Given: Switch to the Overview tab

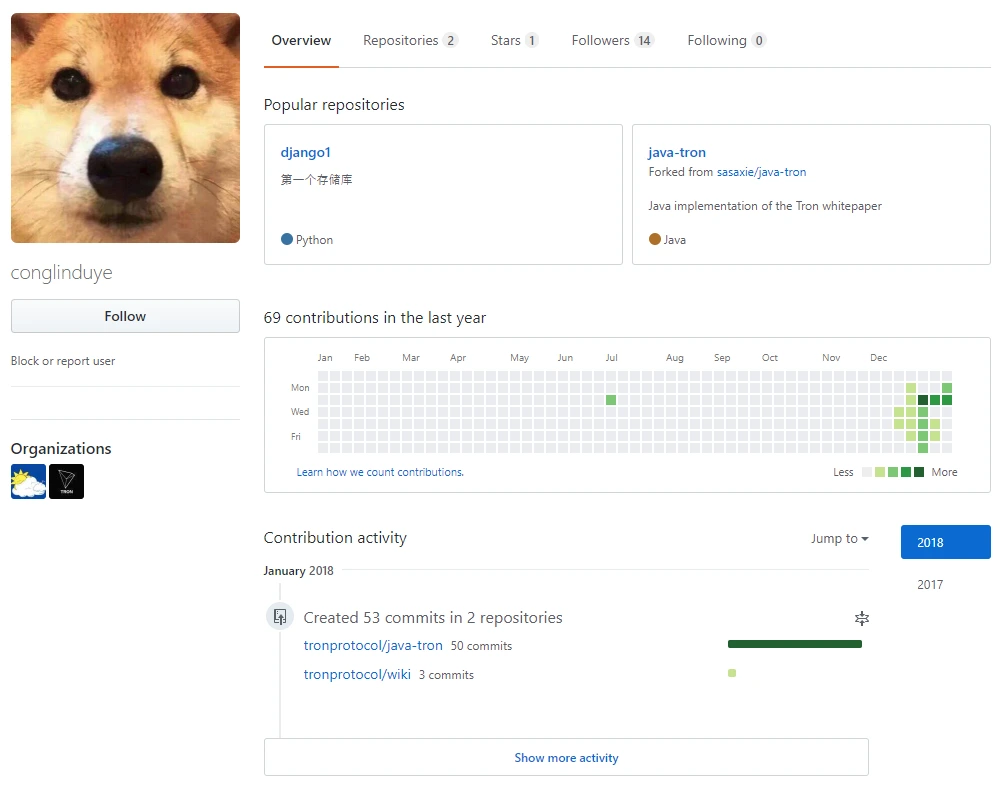Looking at the screenshot, I should pos(301,40).
